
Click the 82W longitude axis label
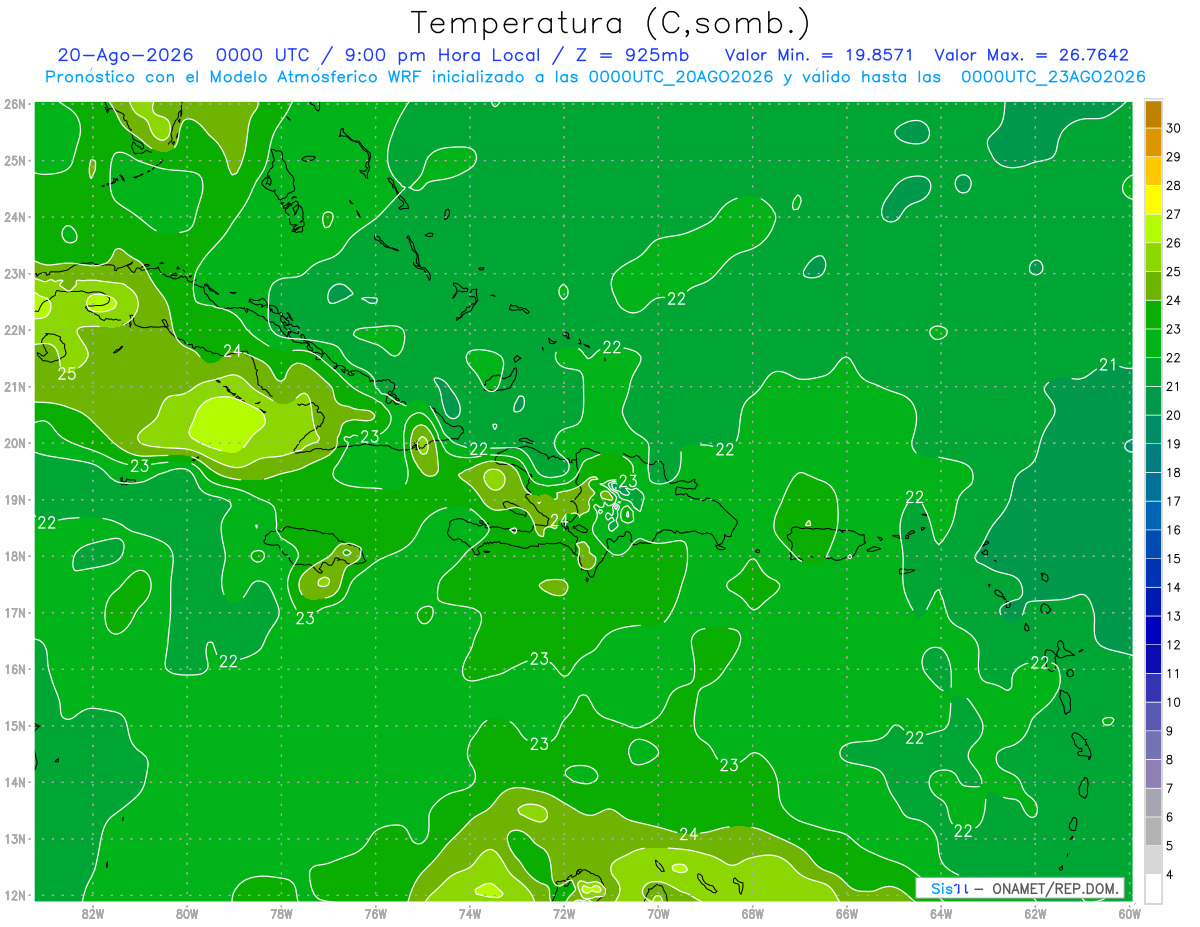click(x=93, y=913)
